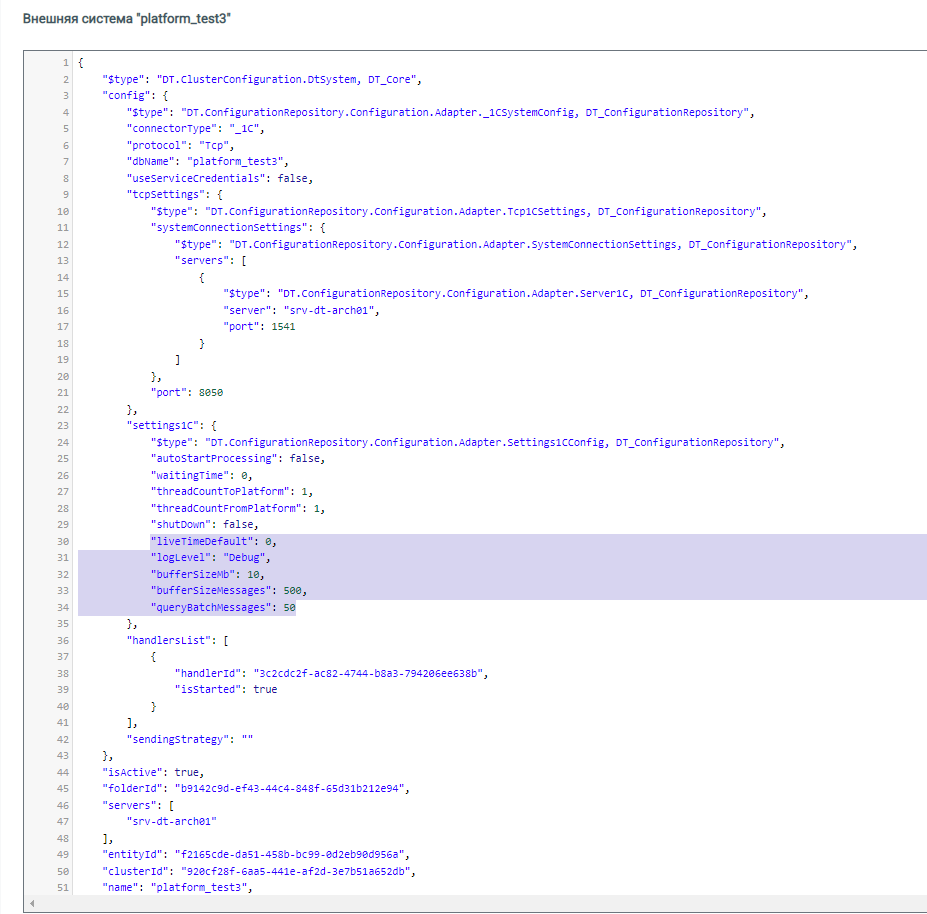Click the horizontal scrollbar track at the bottom
This screenshot has height=914, width=927.
coord(480,904)
